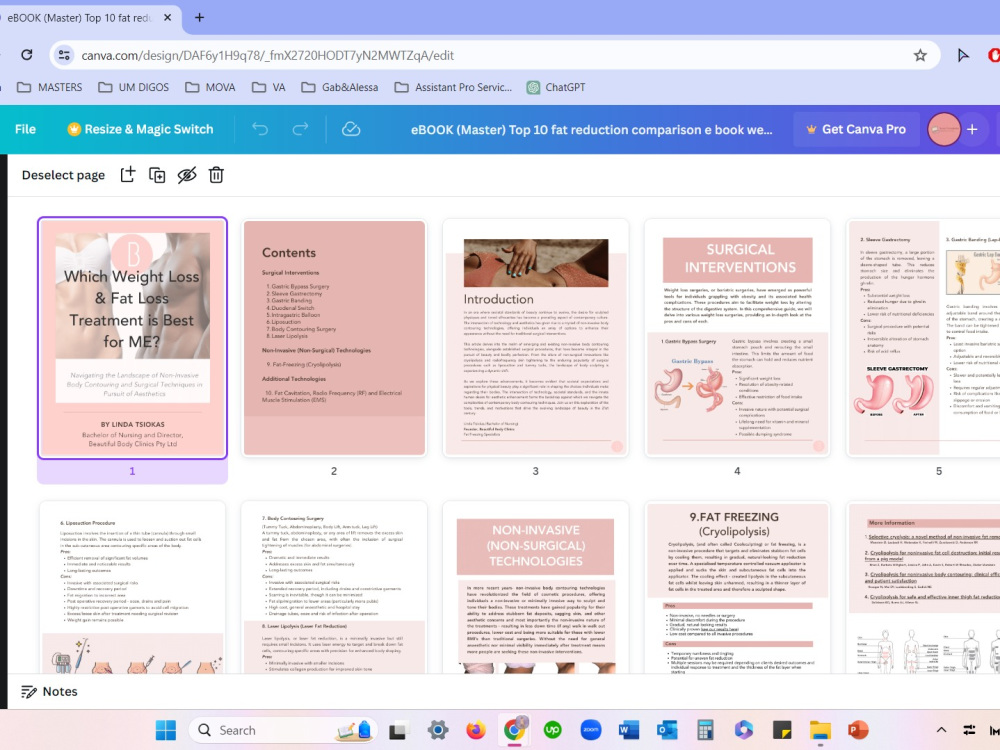This screenshot has height=750, width=1000.
Task: Open the account profile avatar
Action: tap(943, 129)
